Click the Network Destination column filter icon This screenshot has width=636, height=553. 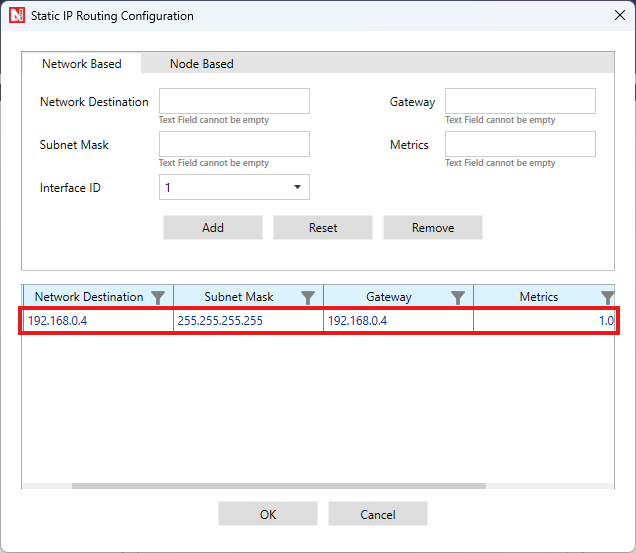click(x=158, y=297)
